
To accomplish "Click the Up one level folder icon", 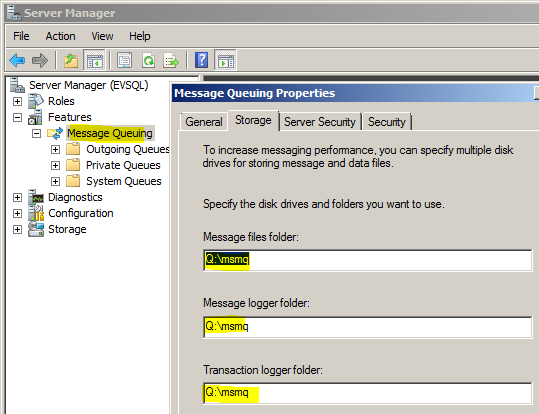I will click(71, 61).
